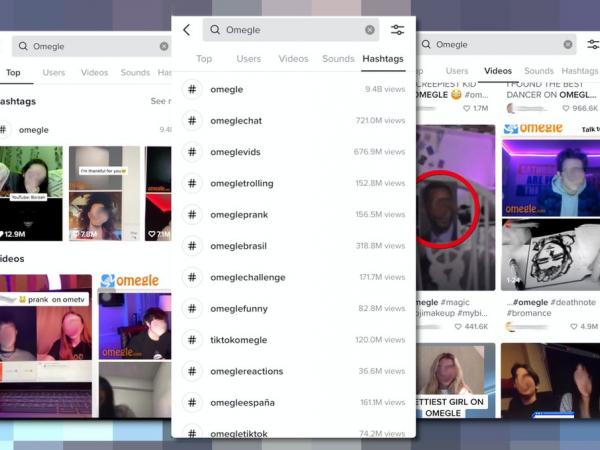This screenshot has width=600, height=450.
Task: Like the video with 441.6K hearts
Action: click(x=458, y=326)
